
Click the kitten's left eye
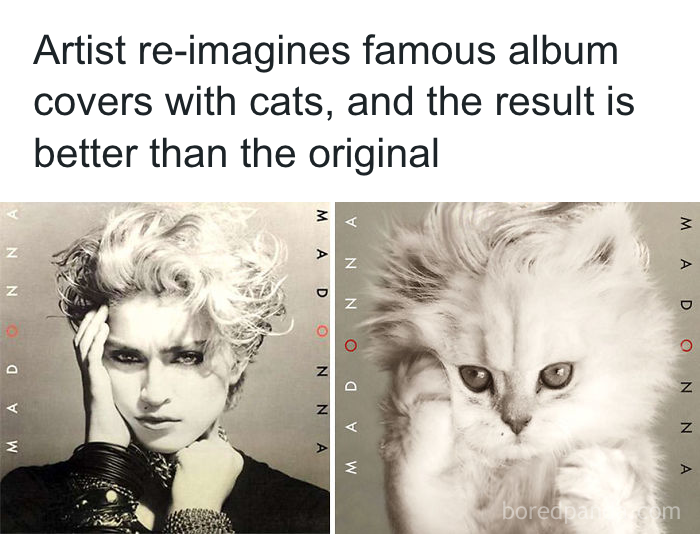(x=476, y=378)
